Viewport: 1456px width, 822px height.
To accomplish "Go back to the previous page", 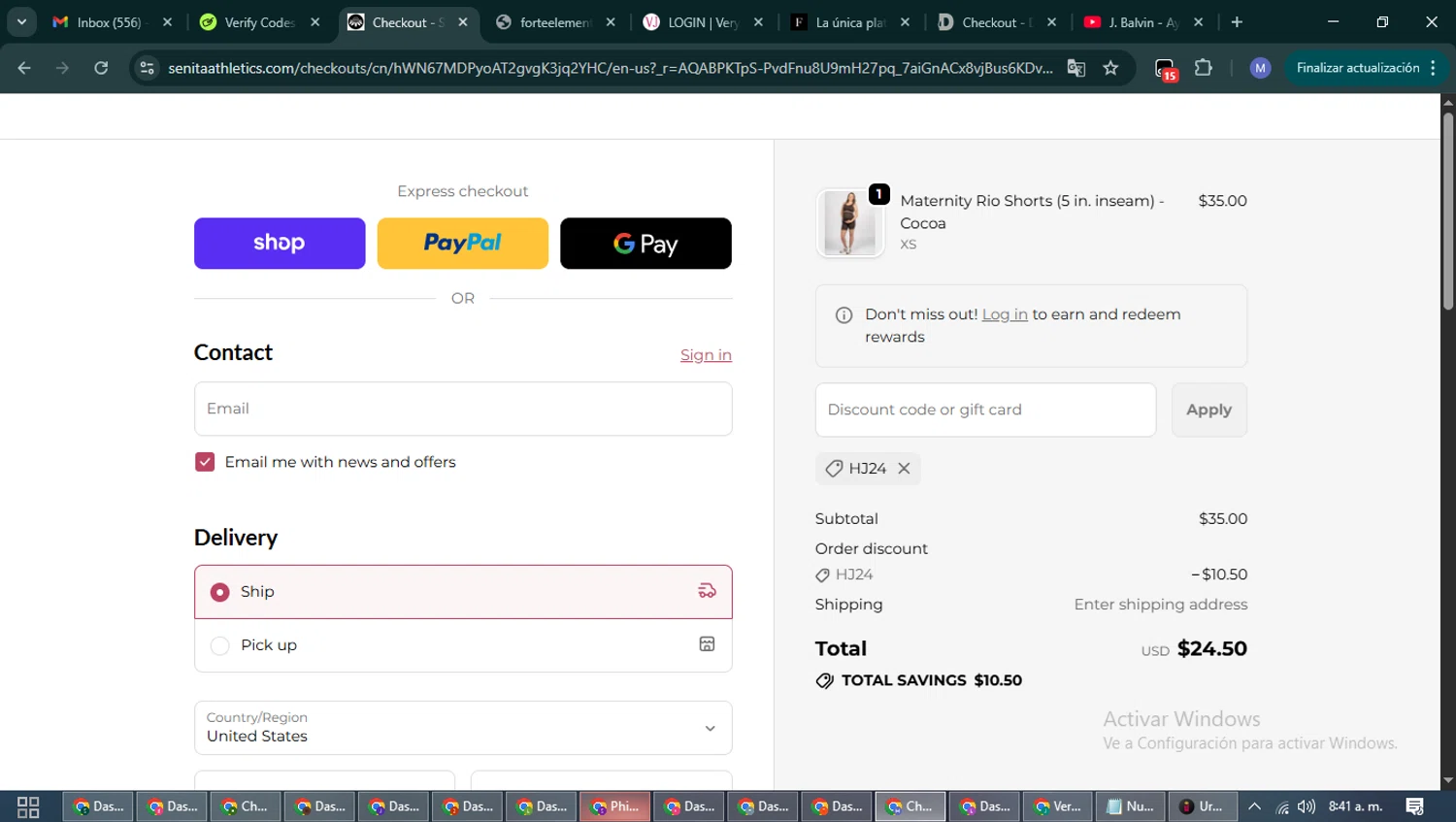I will click(x=24, y=68).
